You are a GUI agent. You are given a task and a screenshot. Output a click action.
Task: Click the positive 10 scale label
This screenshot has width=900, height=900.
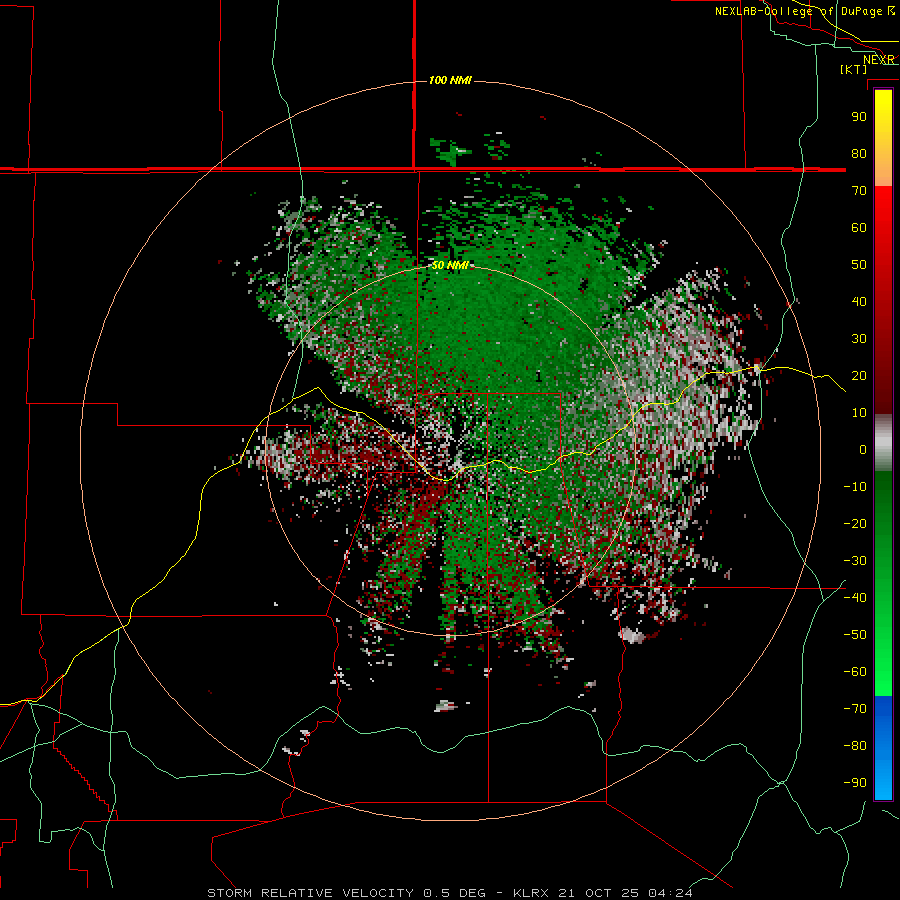click(x=859, y=413)
